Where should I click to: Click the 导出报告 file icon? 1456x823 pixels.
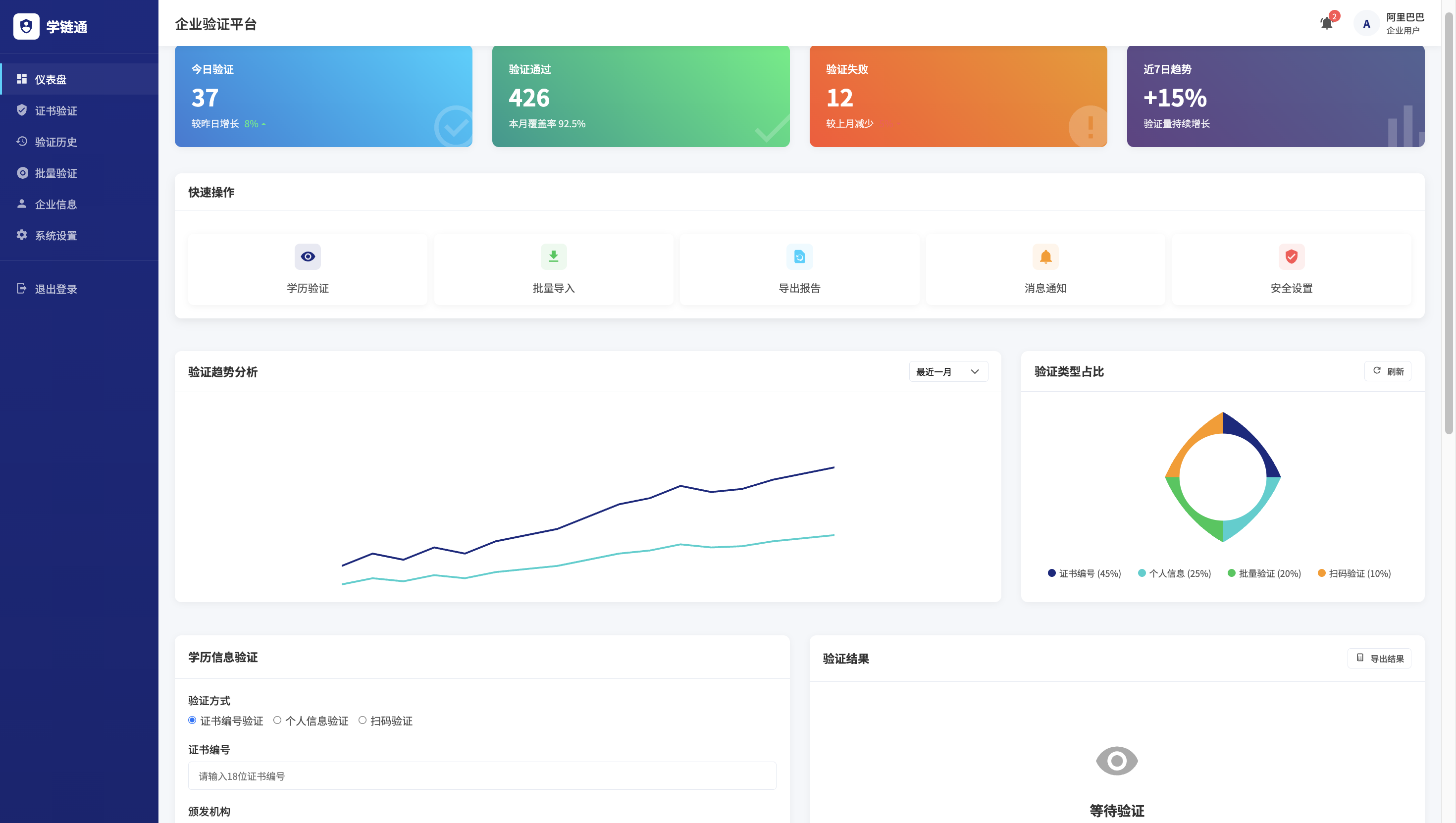(799, 257)
